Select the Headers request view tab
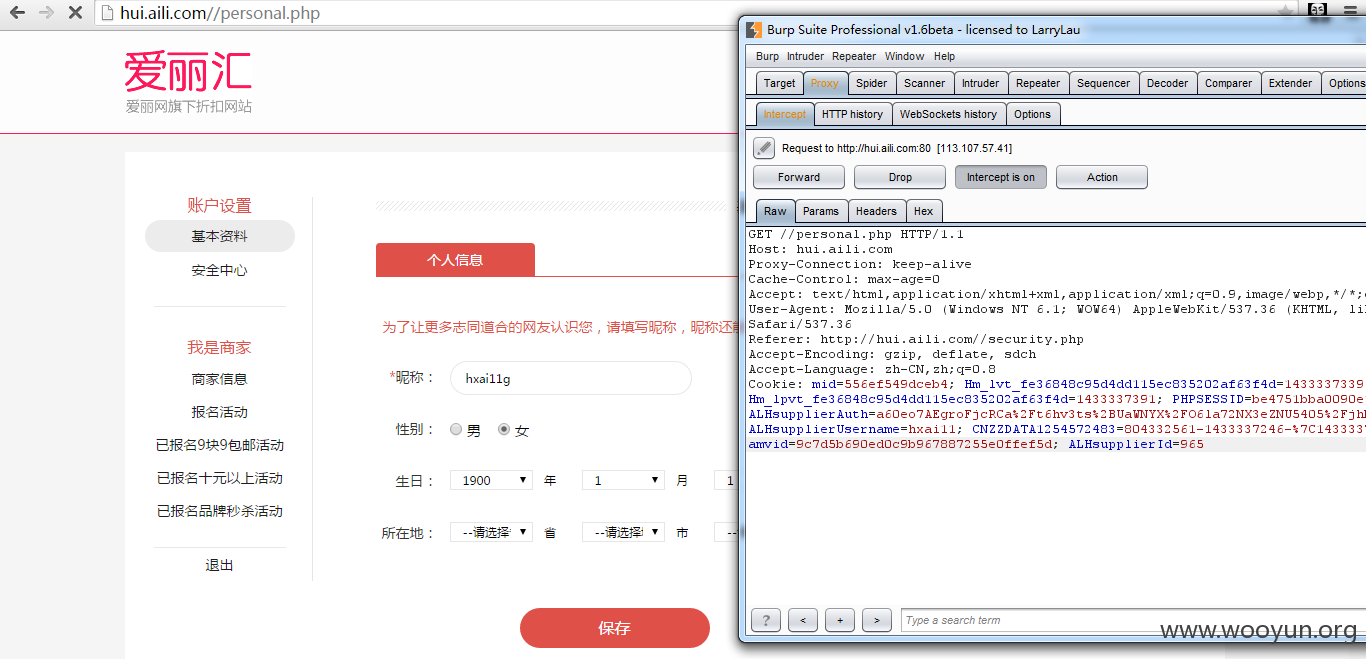The image size is (1366, 659). (876, 211)
